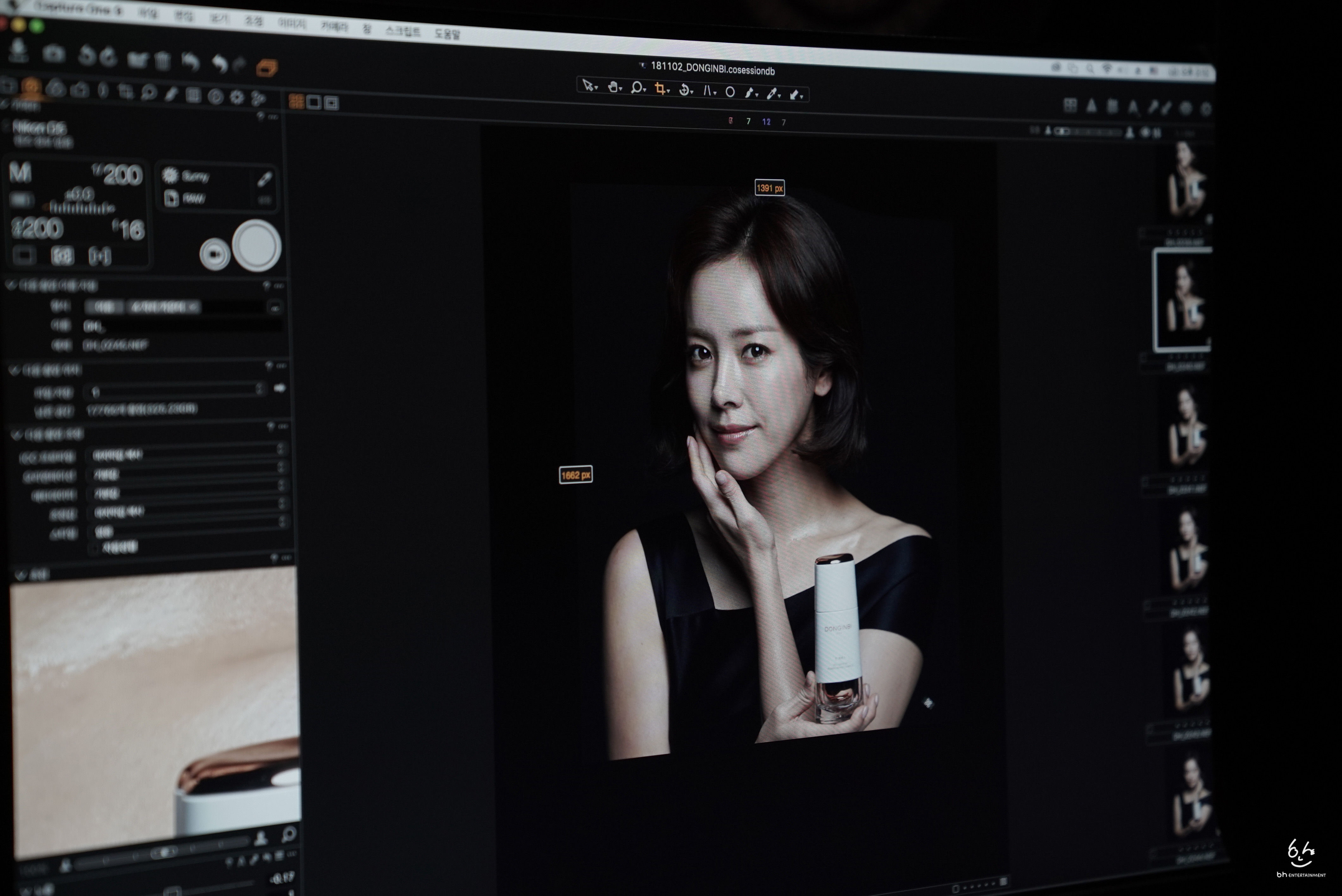Viewport: 1342px width, 896px height.
Task: Select the pointer Select cursor tool
Action: tap(589, 86)
